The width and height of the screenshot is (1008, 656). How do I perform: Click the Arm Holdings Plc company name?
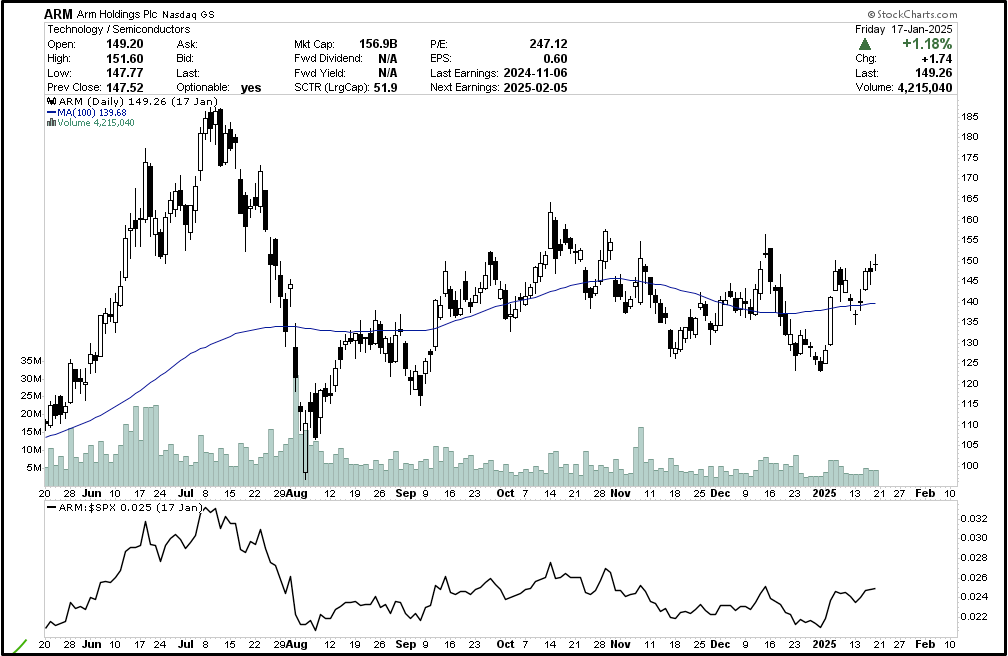click(117, 14)
